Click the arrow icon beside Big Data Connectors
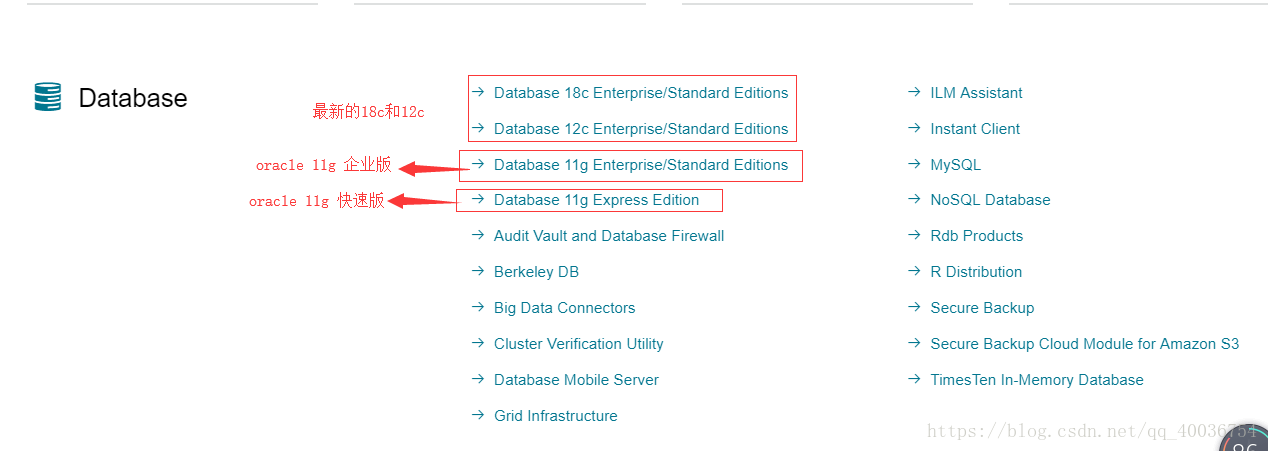1268x451 pixels. click(478, 307)
